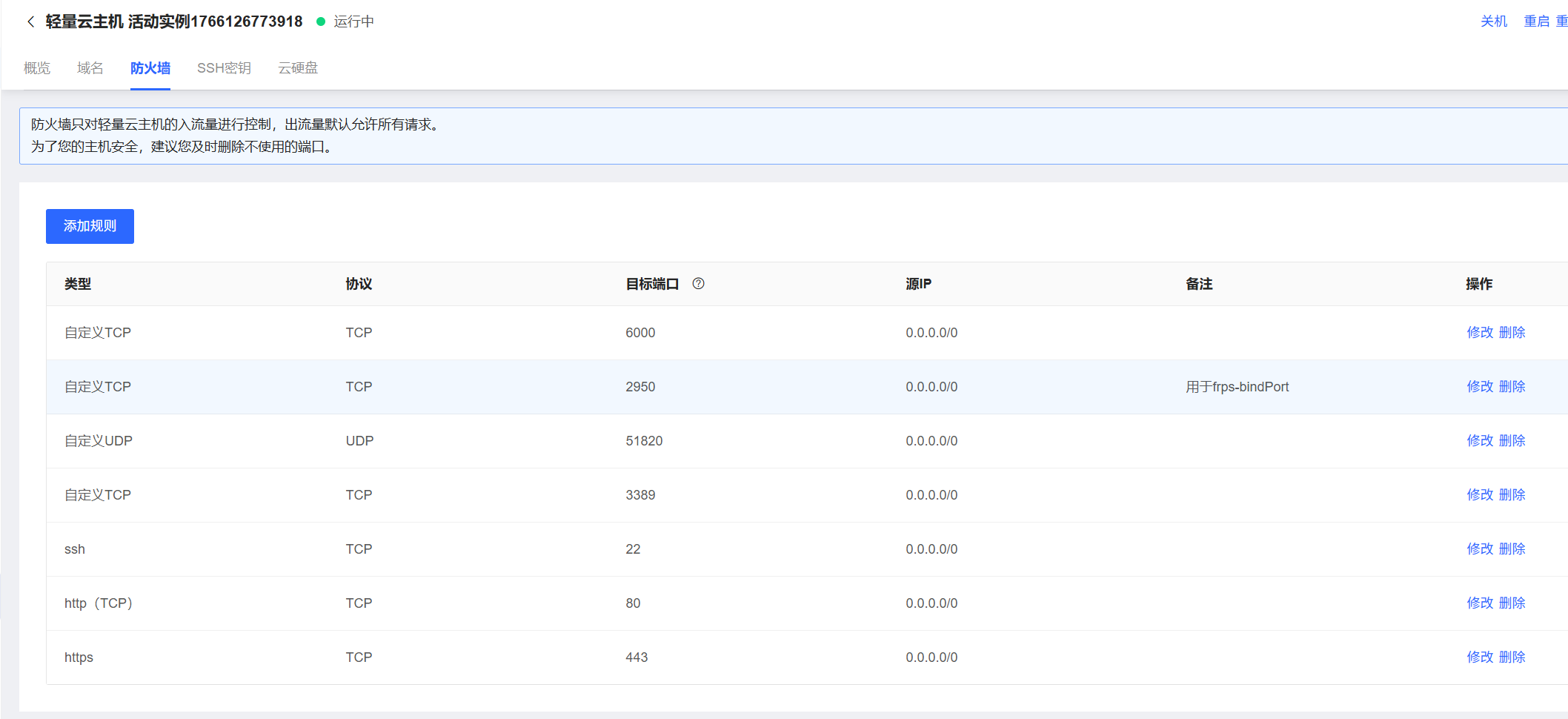The width and height of the screenshot is (1568, 719).
Task: Click the help icon next to 目标端口
Action: [698, 283]
